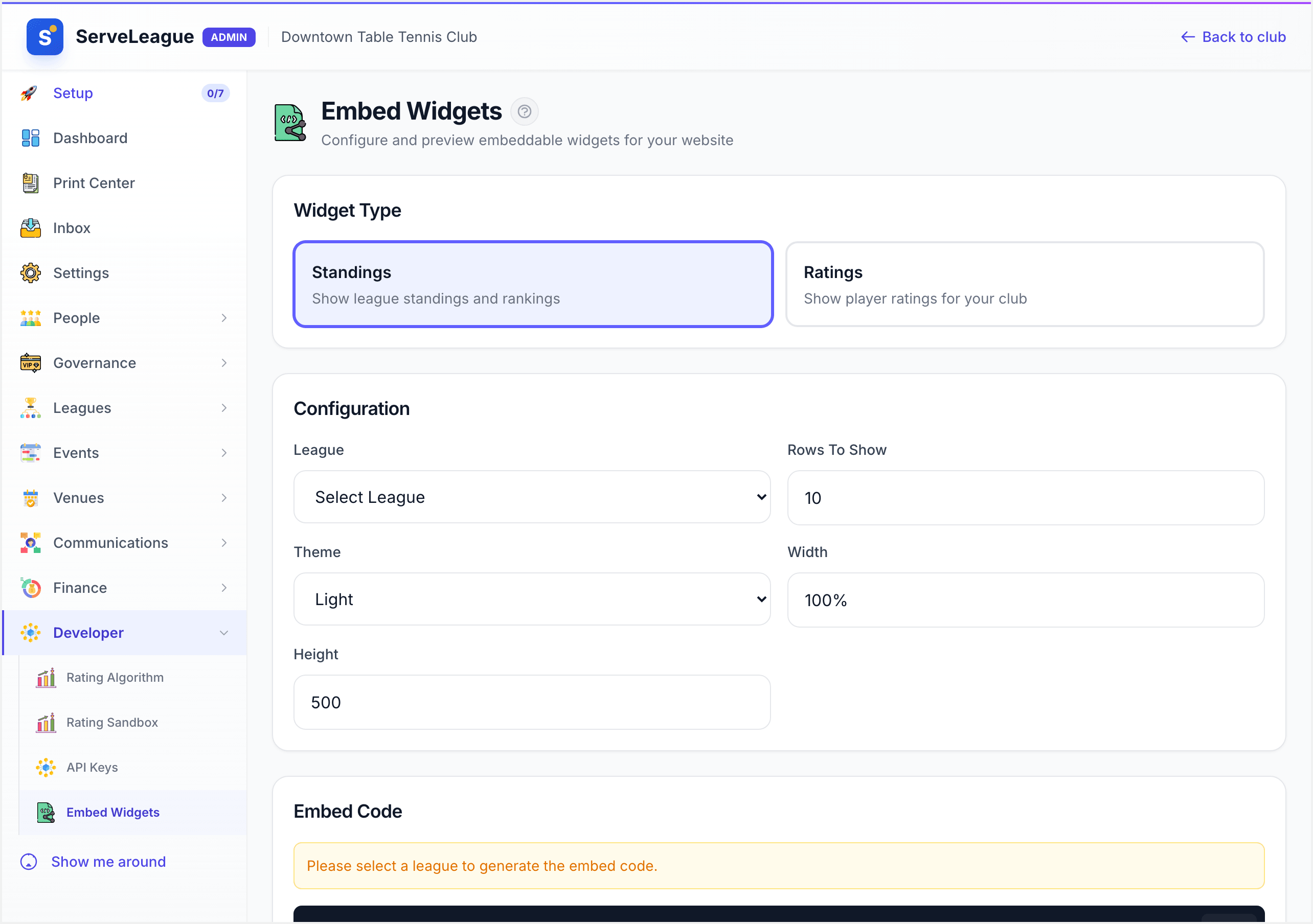
Task: Click the Back to club link
Action: (x=1233, y=37)
